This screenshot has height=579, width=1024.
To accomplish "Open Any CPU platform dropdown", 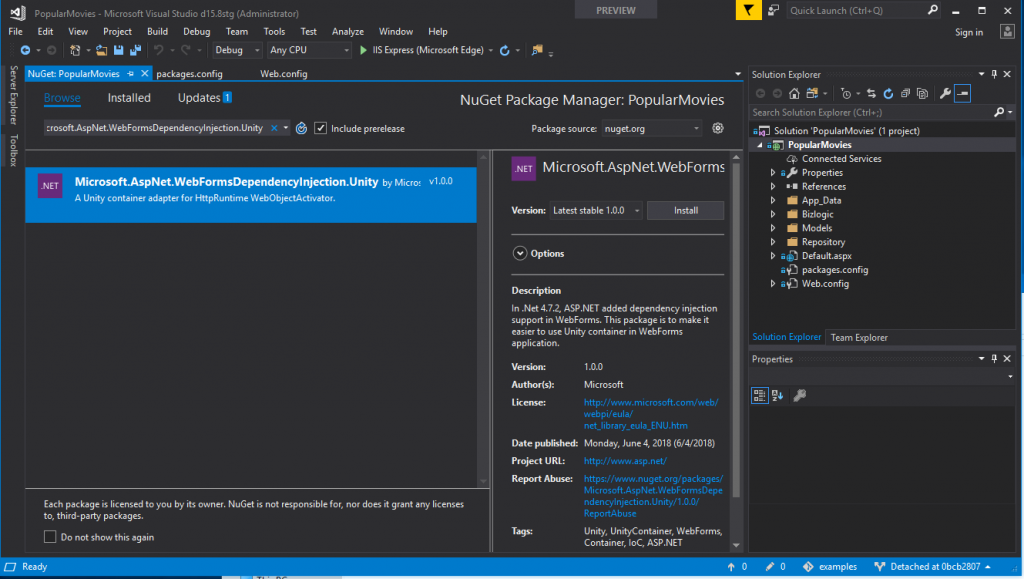I will tap(309, 50).
